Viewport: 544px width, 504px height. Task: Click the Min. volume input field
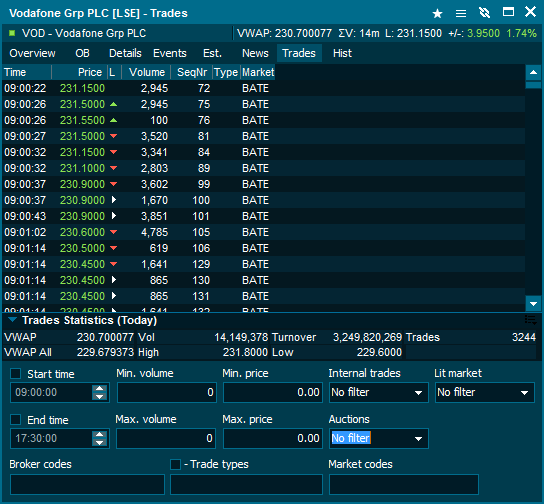pos(167,392)
